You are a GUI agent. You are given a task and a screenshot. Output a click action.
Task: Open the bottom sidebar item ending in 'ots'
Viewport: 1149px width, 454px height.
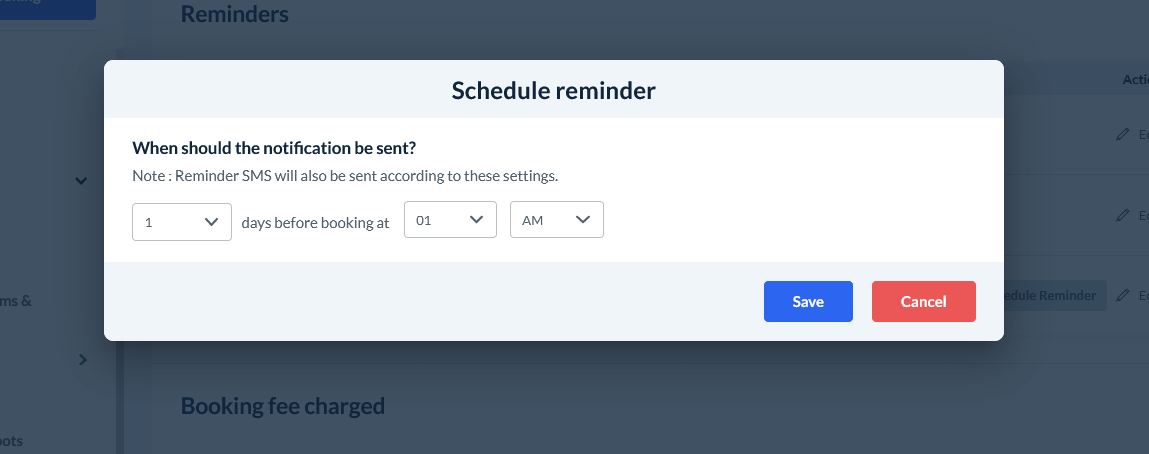(12, 441)
